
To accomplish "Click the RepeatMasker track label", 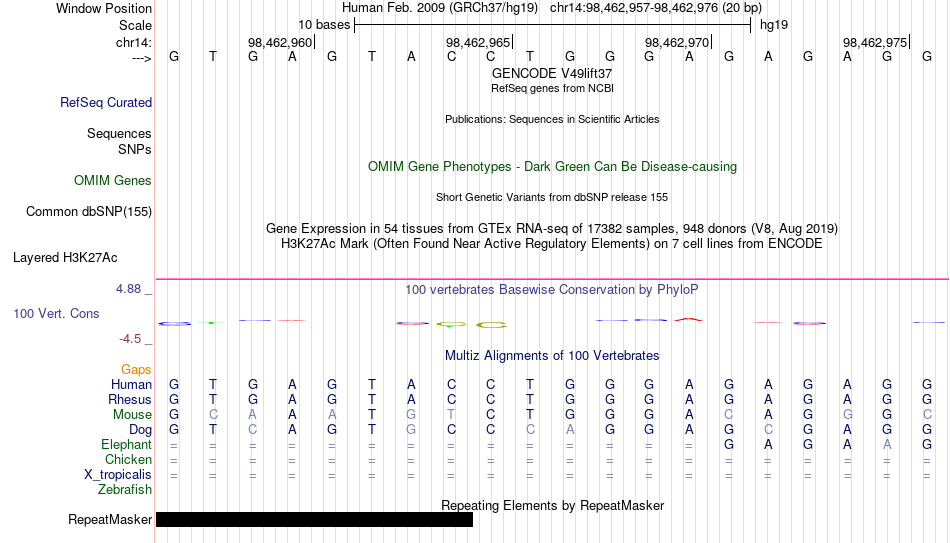I will pyautogui.click(x=110, y=519).
